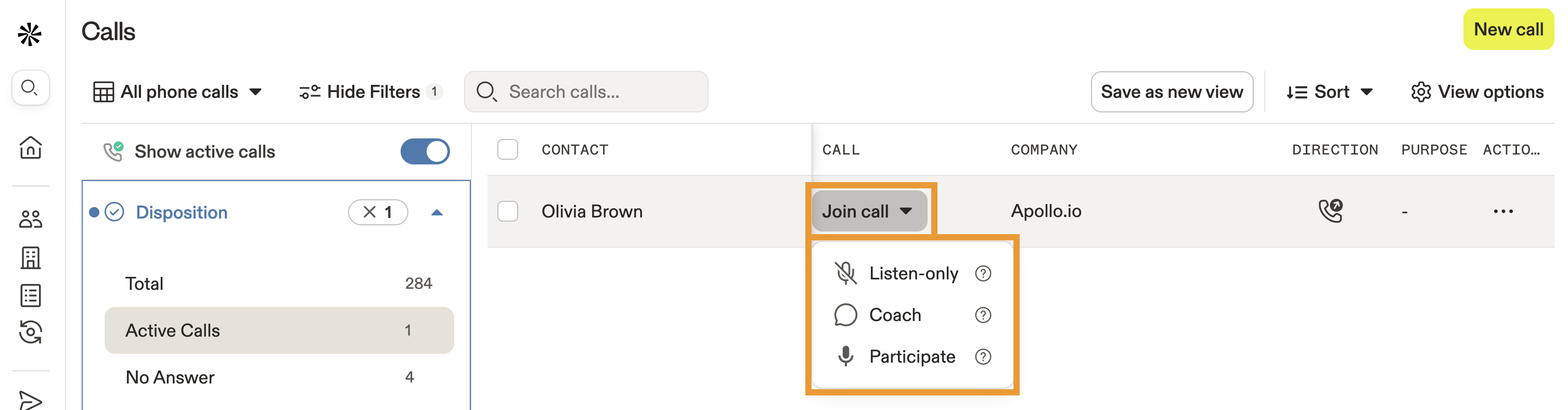1568x410 pixels.
Task: Click Save as new view
Action: tap(1172, 92)
